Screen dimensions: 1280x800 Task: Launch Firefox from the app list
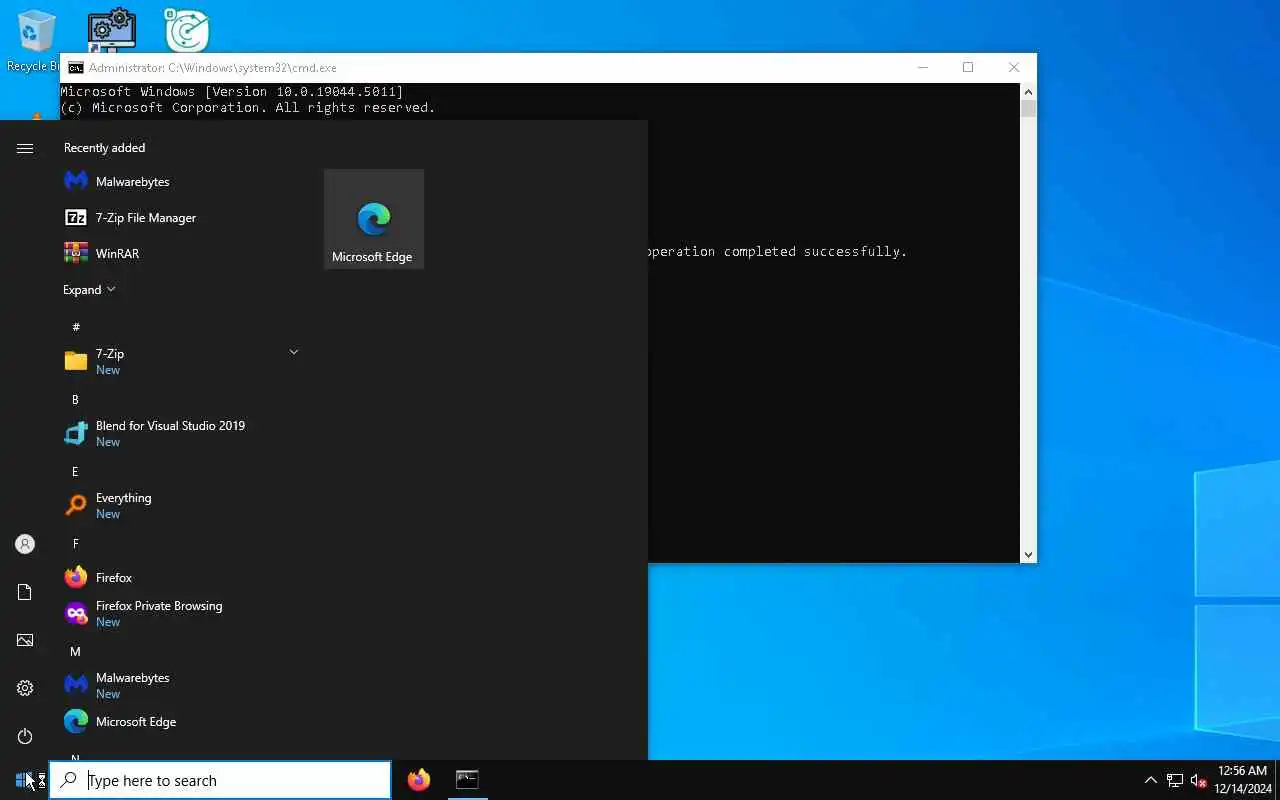click(180, 577)
